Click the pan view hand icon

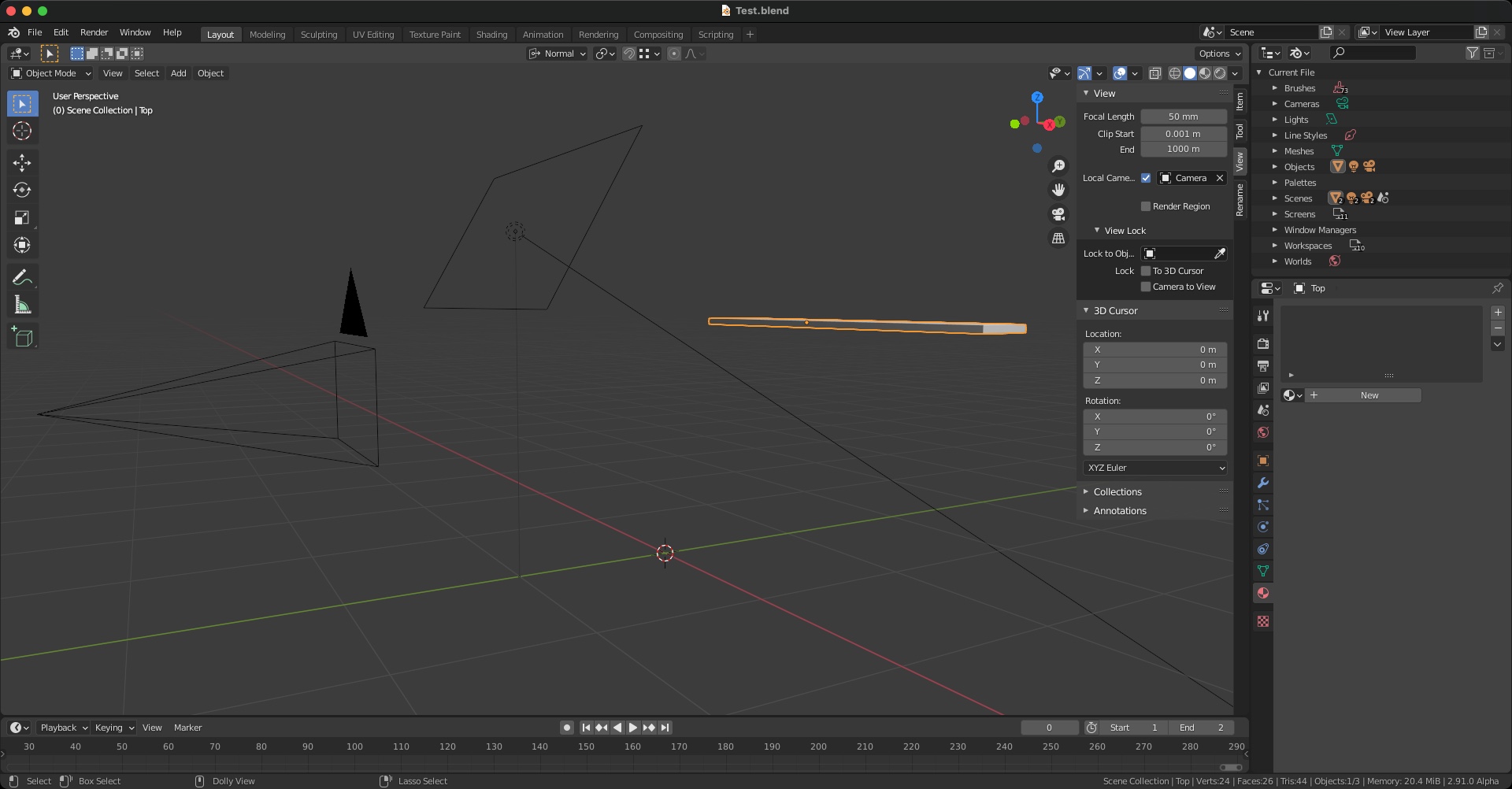click(1058, 190)
